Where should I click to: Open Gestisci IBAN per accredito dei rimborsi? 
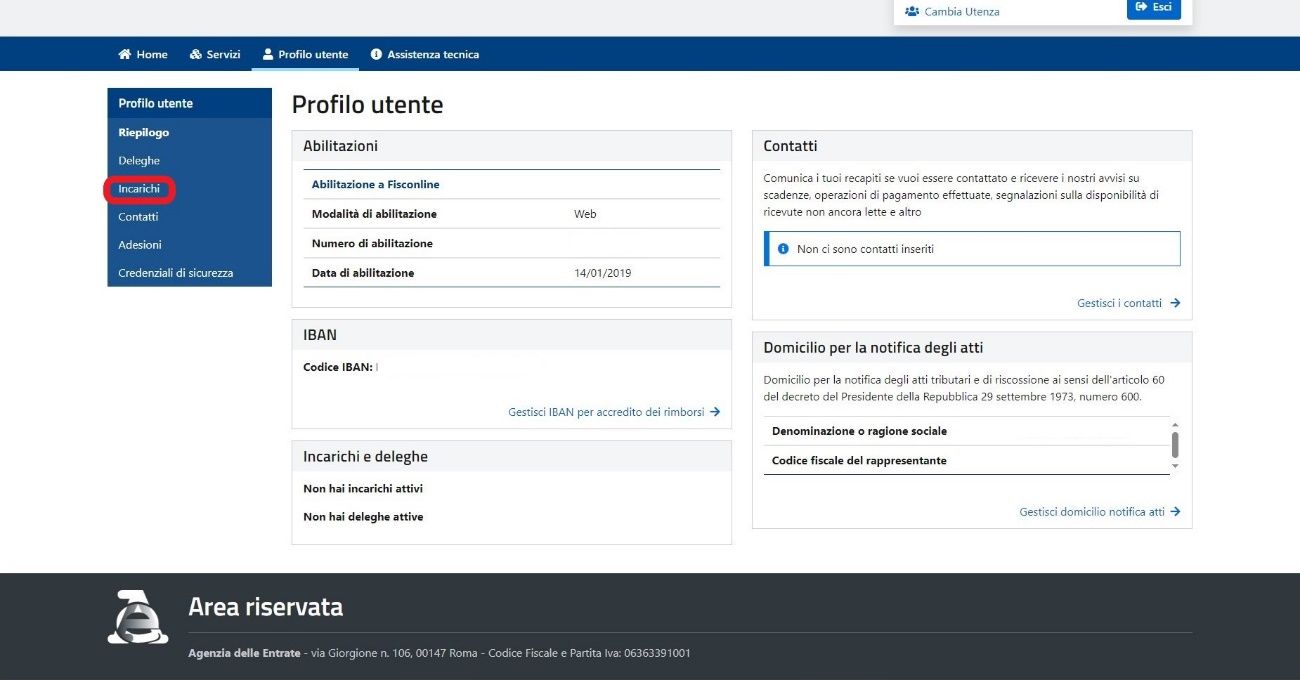coord(606,412)
